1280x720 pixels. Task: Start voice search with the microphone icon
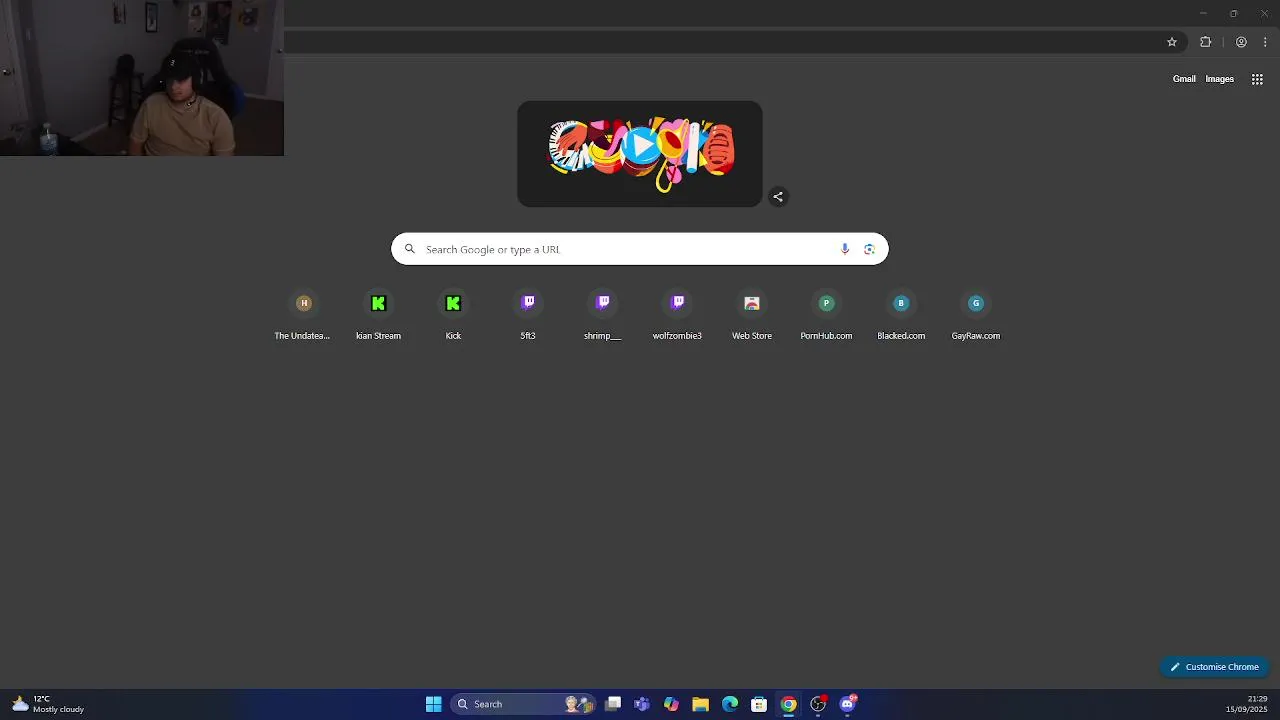tap(845, 249)
